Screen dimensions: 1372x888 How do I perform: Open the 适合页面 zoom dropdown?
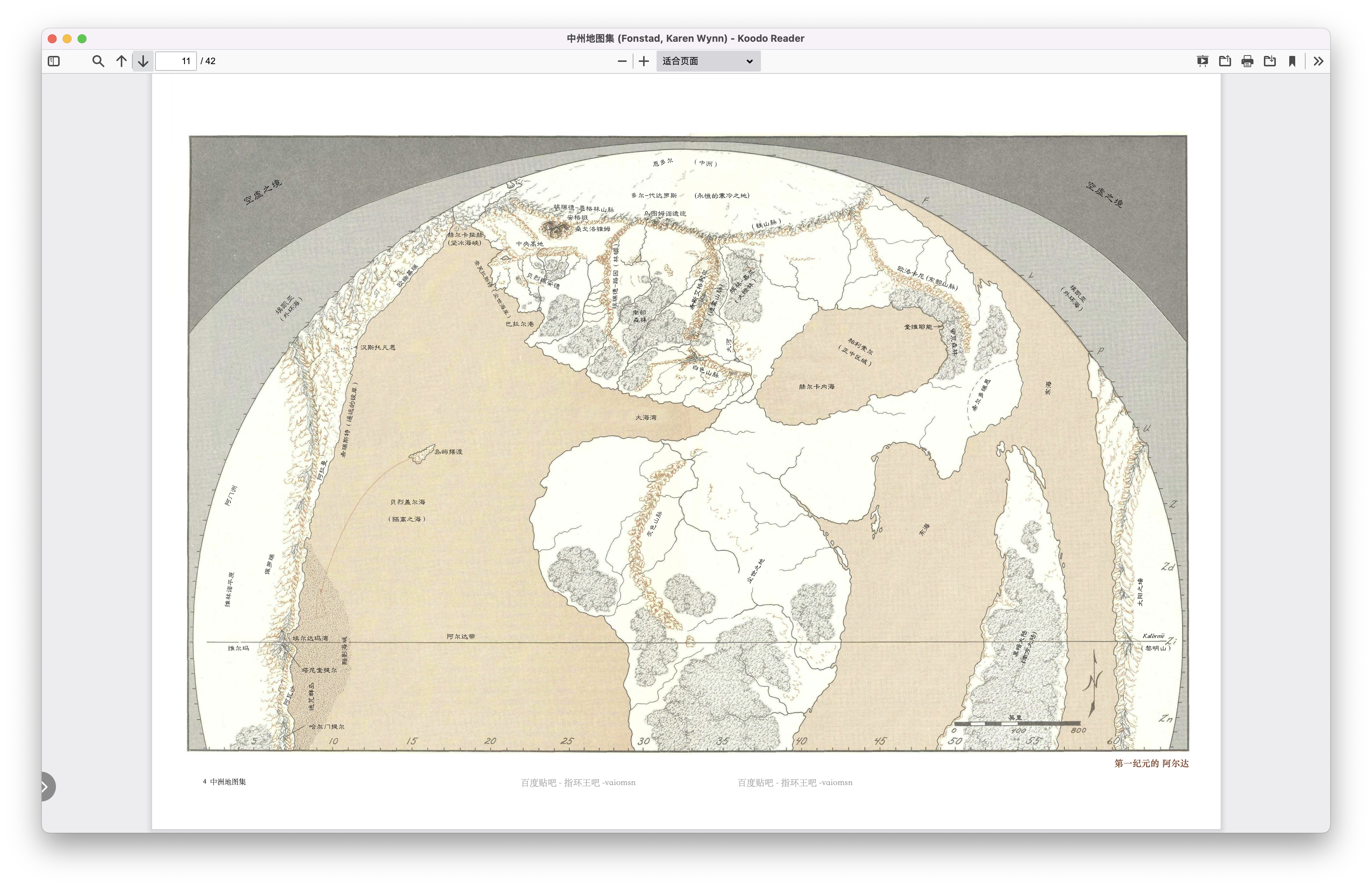(x=708, y=61)
